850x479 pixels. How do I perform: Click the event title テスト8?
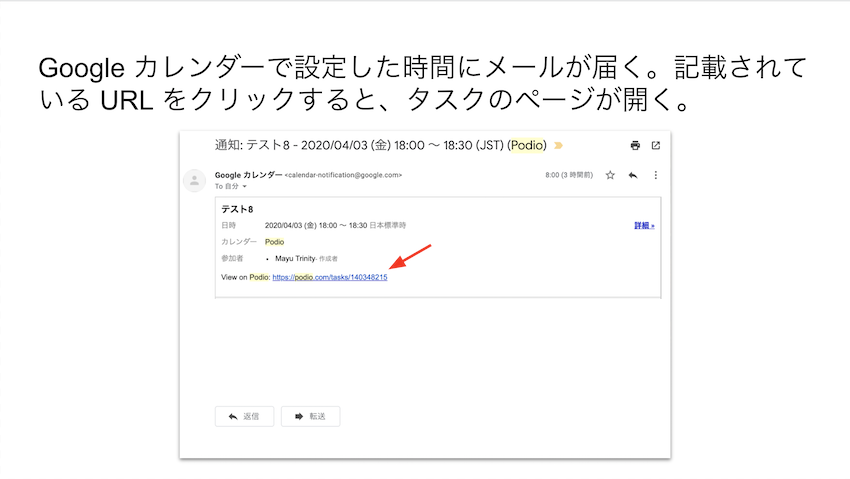[237, 210]
